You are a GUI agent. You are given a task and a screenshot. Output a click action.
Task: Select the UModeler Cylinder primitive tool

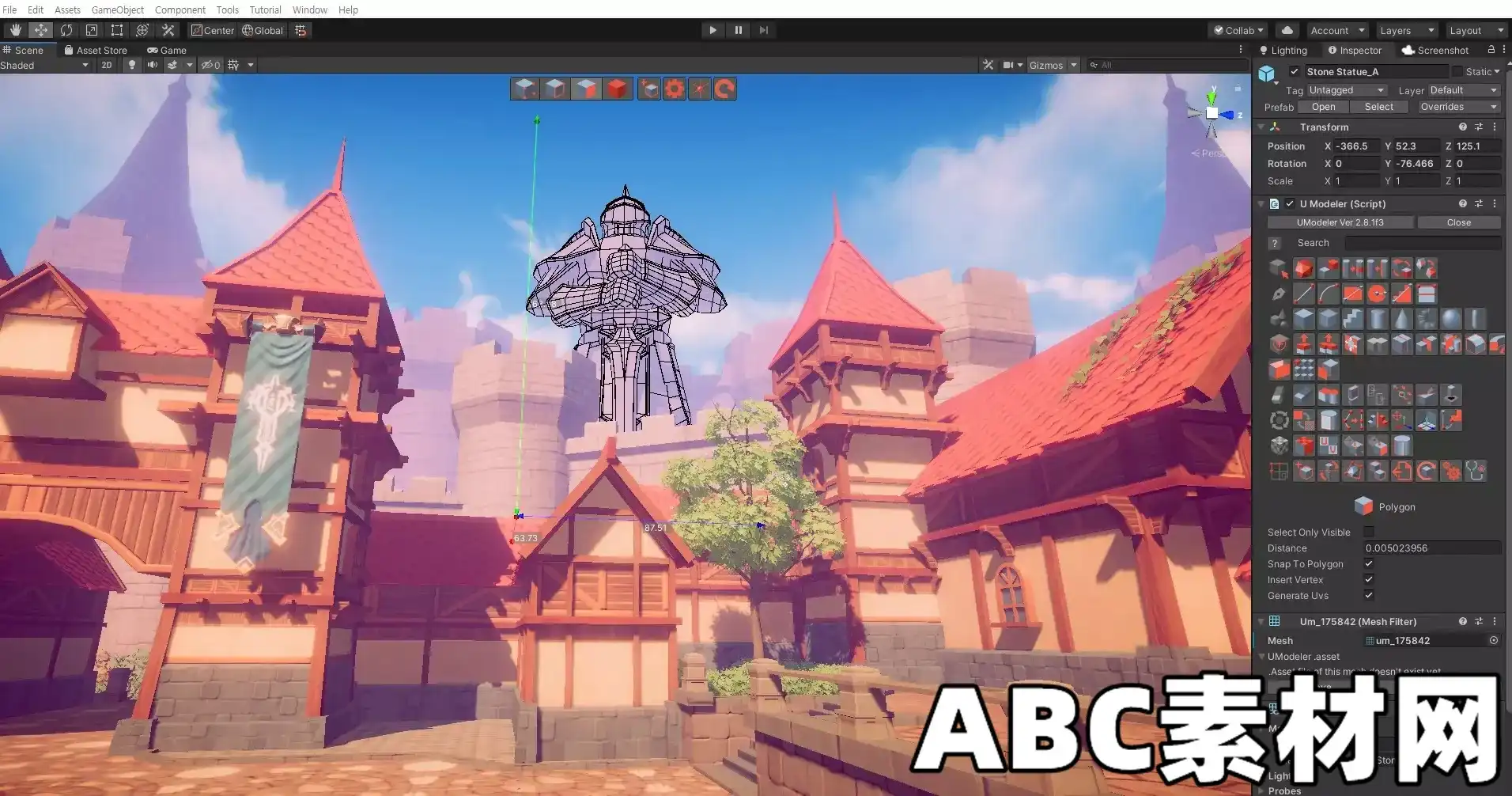point(1378,319)
